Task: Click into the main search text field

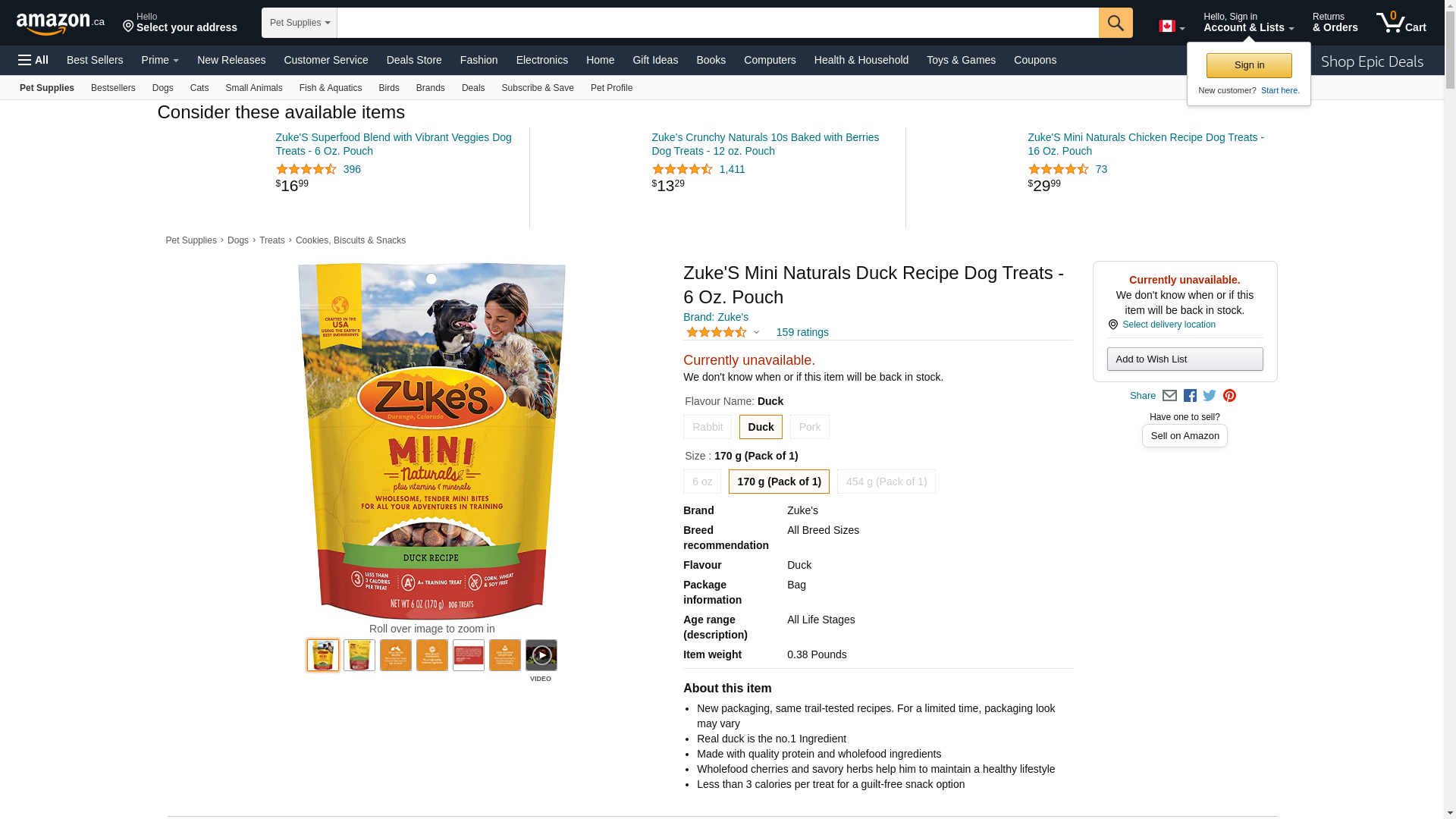Action: [717, 23]
